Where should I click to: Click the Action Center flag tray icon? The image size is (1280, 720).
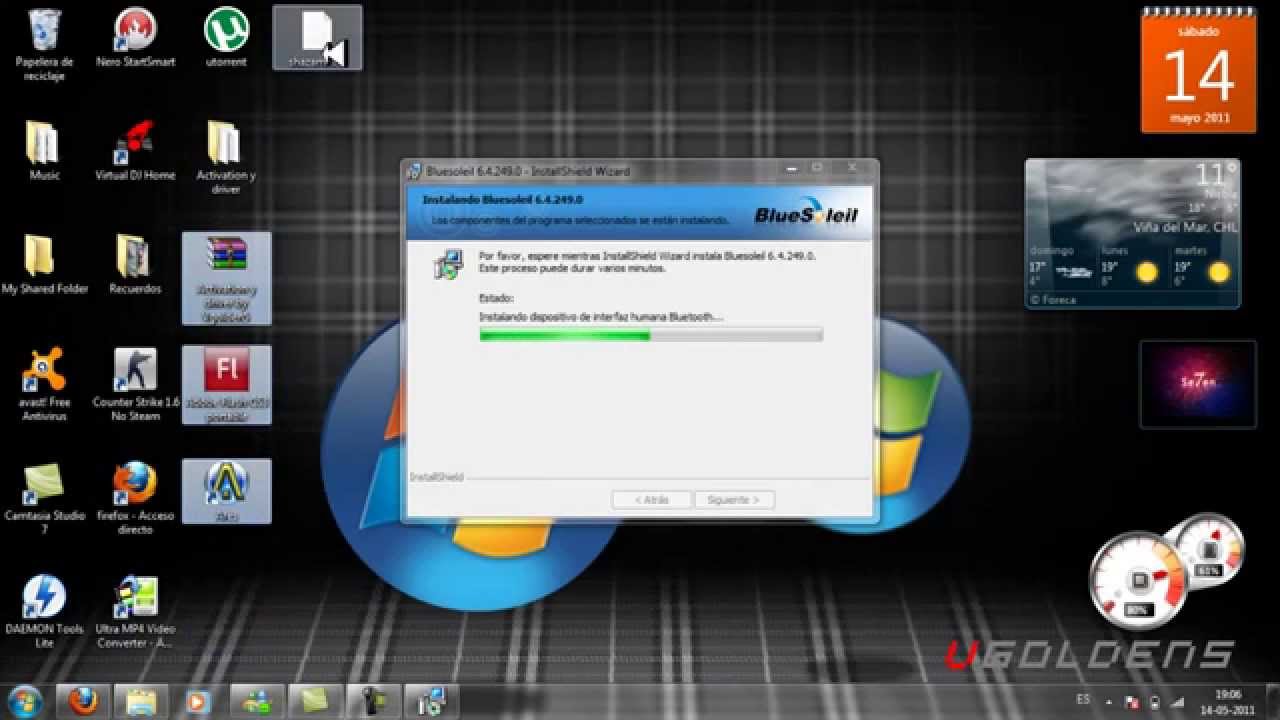point(1132,701)
